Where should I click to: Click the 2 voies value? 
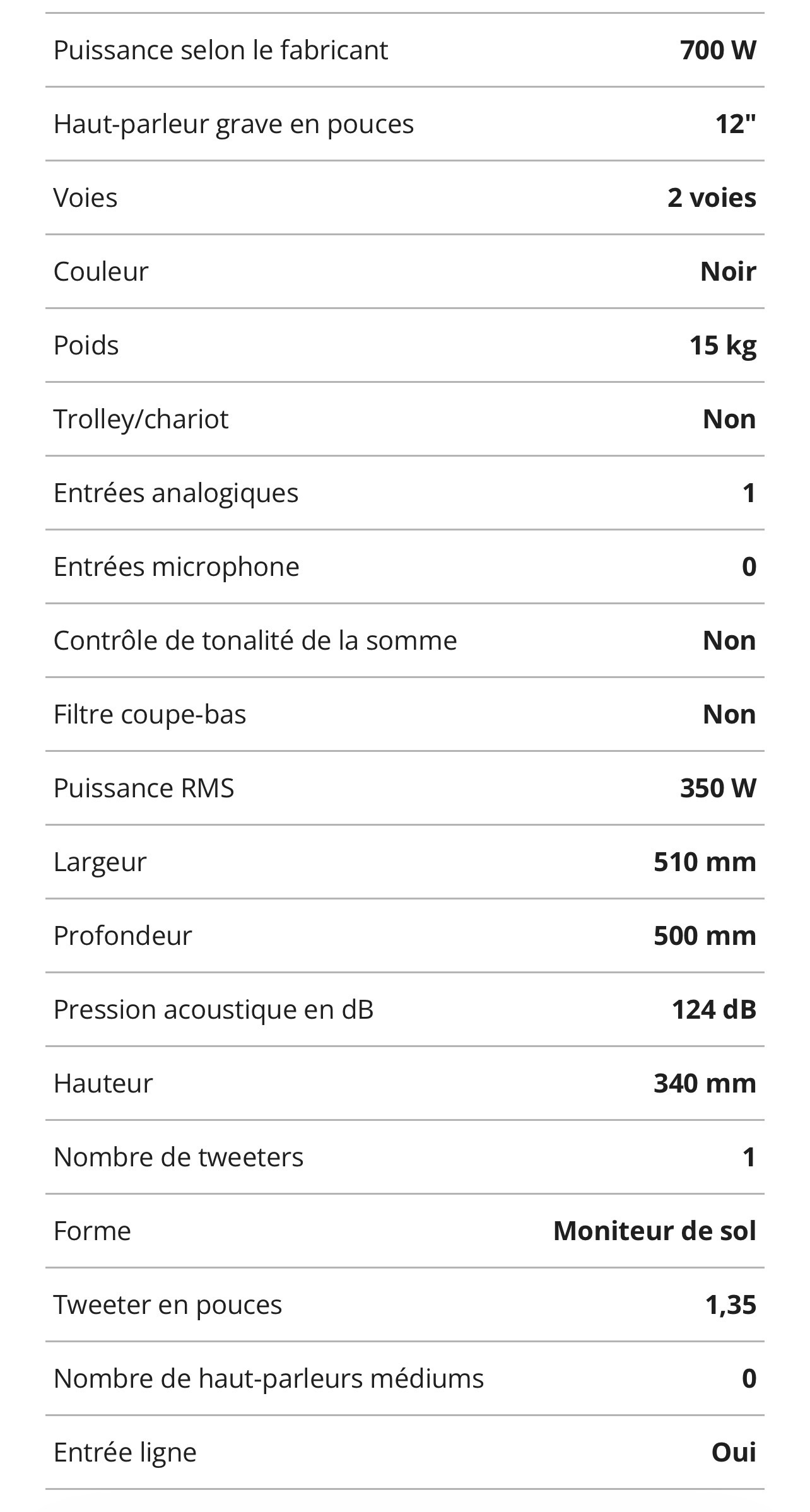pos(712,198)
